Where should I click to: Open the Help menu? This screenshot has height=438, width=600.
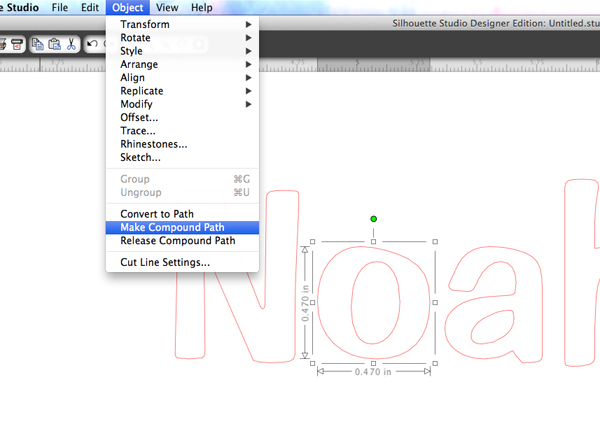[202, 8]
